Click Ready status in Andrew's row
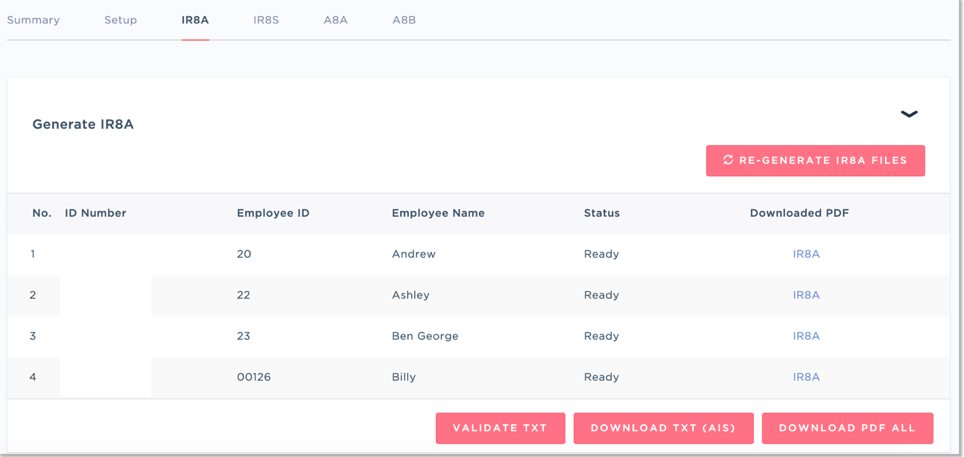 [601, 254]
